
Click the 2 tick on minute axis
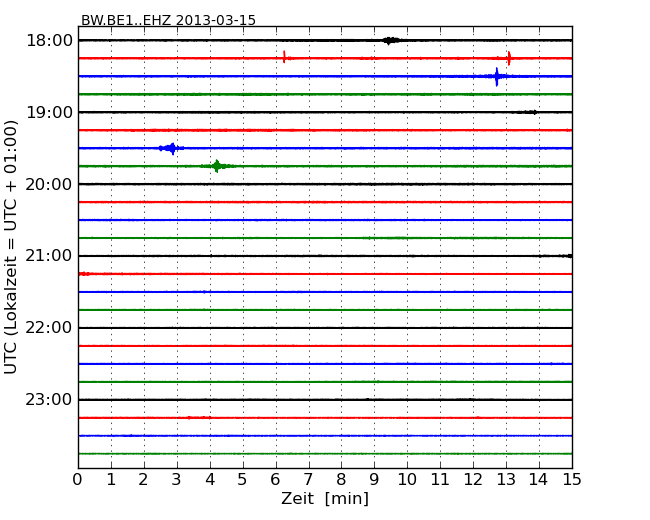click(144, 480)
